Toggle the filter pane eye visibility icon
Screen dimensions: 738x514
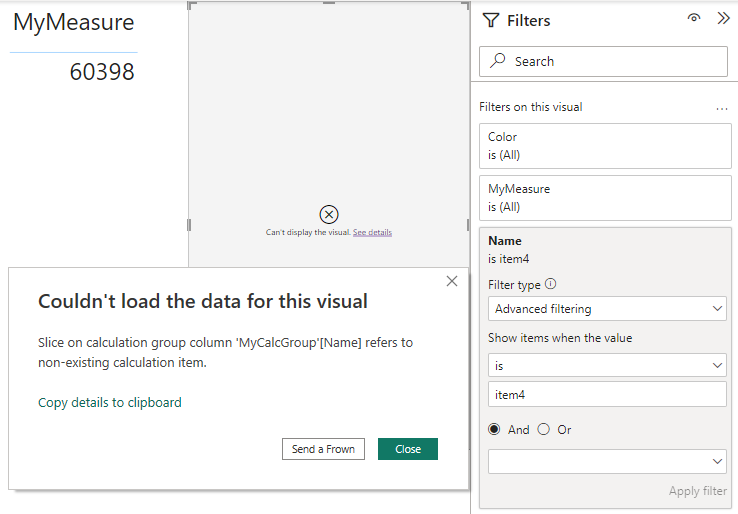[x=694, y=18]
